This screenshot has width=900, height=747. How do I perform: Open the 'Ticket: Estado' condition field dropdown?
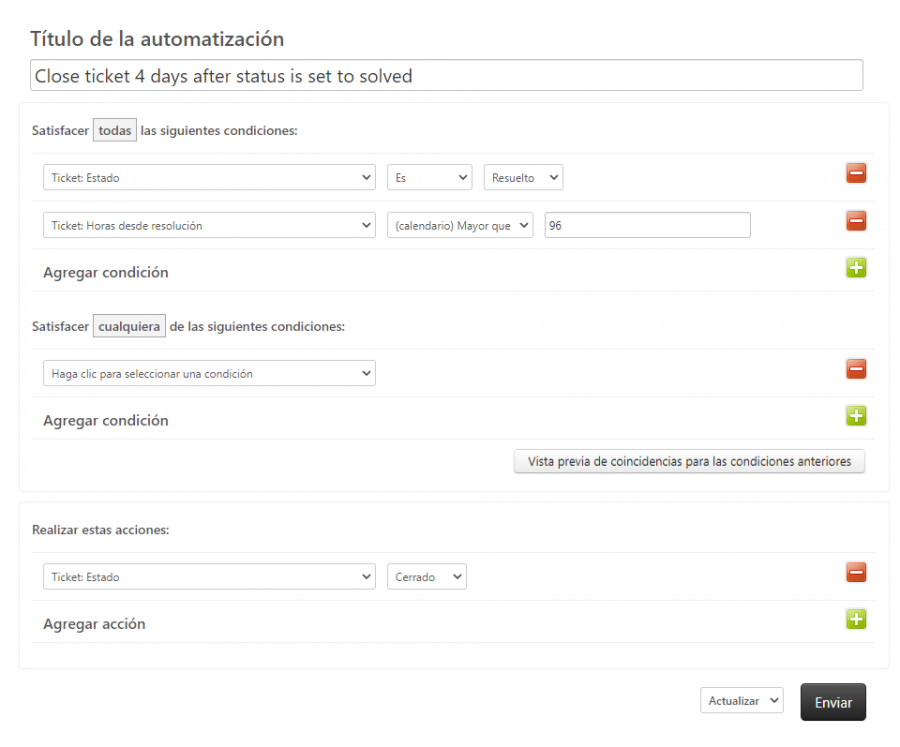tap(209, 178)
